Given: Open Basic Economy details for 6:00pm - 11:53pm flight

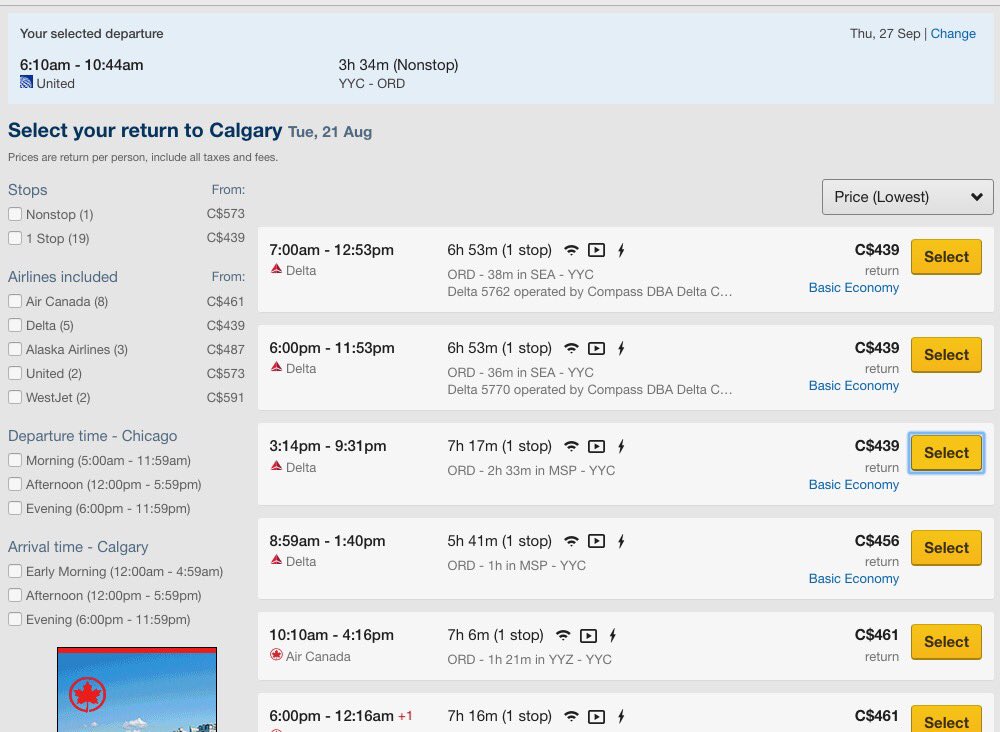Looking at the screenshot, I should (853, 386).
